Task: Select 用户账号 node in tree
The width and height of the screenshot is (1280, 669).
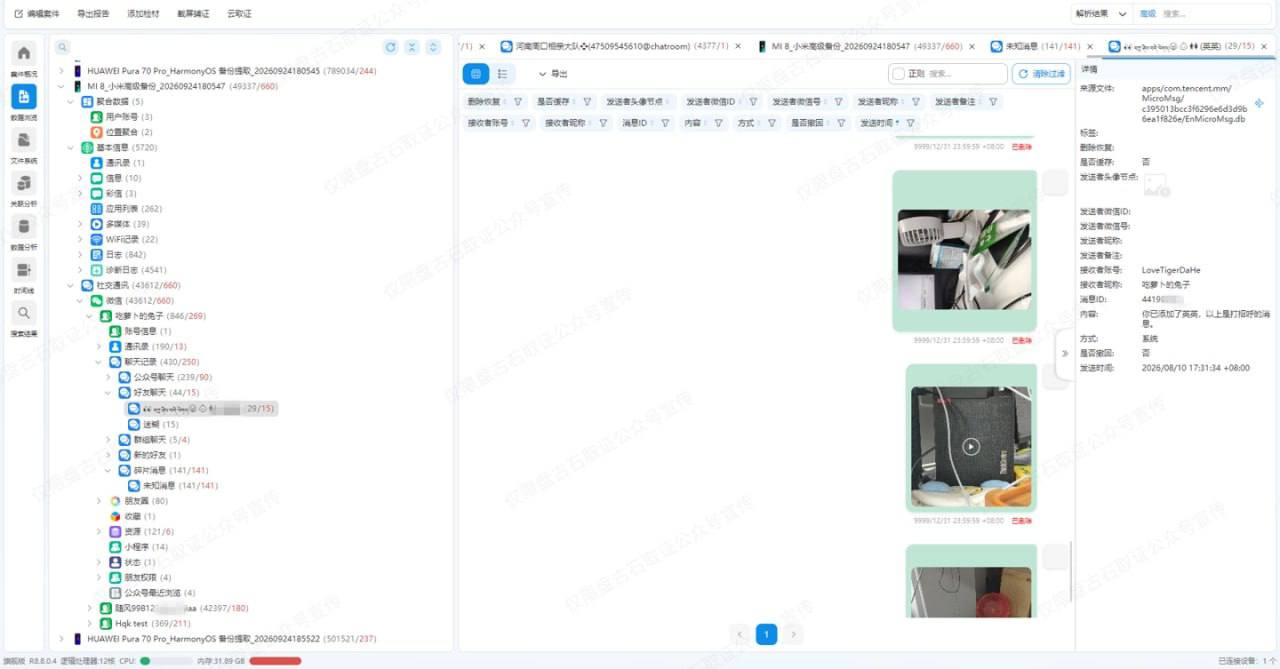Action: [x=122, y=117]
